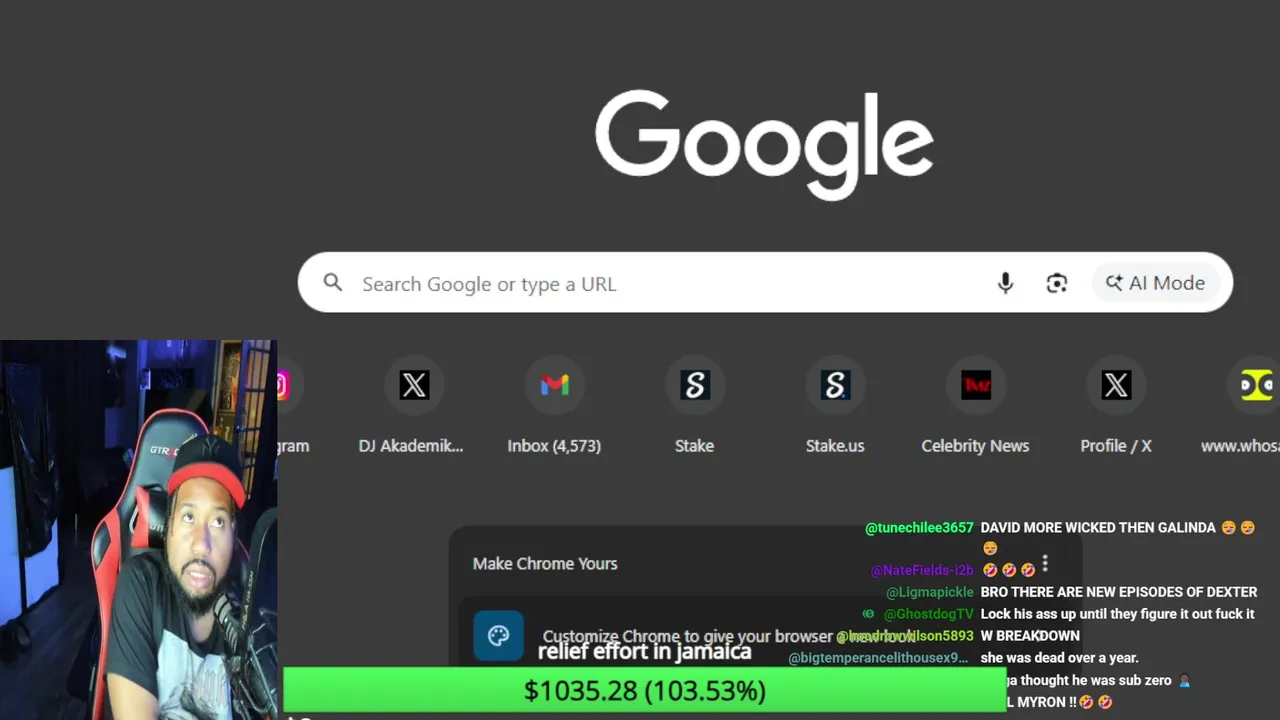This screenshot has height=720, width=1280.
Task: Click chat username @Ligmapickle
Action: [x=930, y=592]
